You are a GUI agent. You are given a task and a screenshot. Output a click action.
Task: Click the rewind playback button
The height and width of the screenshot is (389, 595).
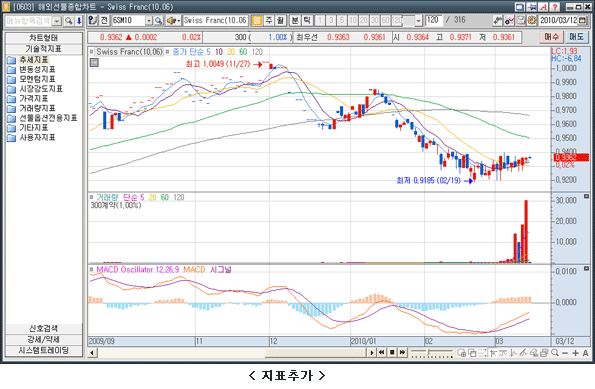tap(381, 353)
